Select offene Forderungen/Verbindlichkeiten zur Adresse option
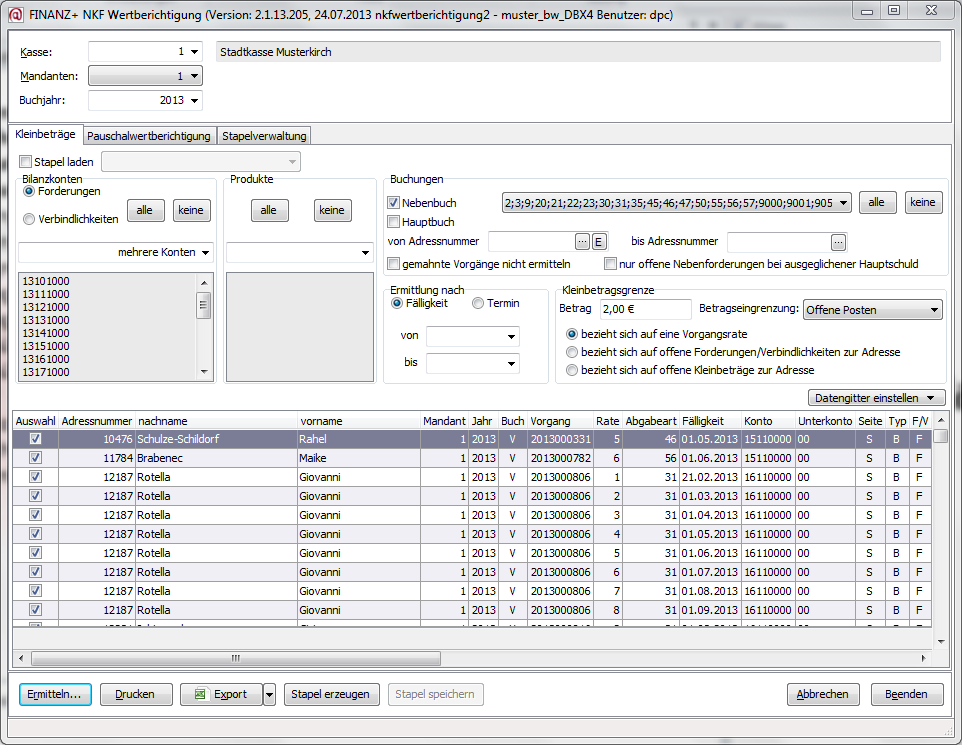 572,352
